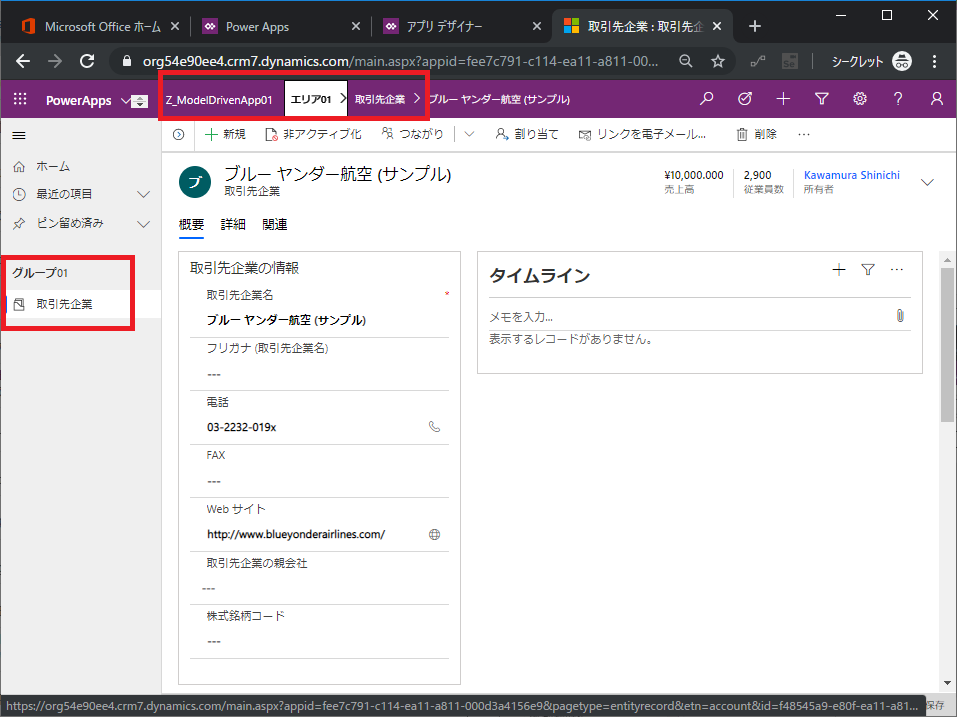
Task: Click the vertical scrollbar thumb
Action: click(947, 345)
